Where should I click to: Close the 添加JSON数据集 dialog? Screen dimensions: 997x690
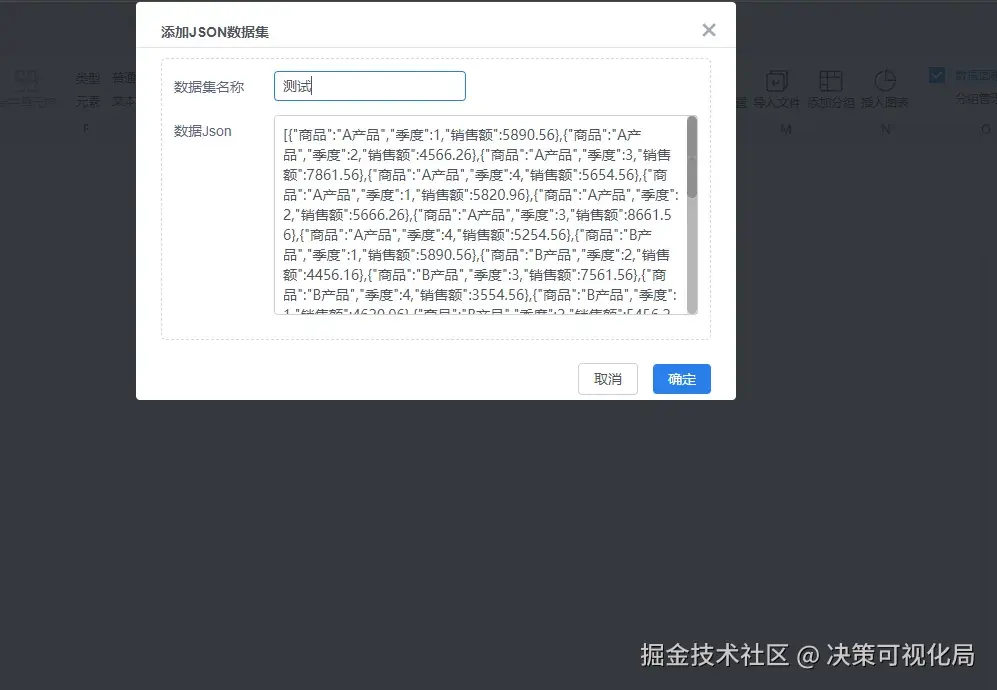click(709, 30)
